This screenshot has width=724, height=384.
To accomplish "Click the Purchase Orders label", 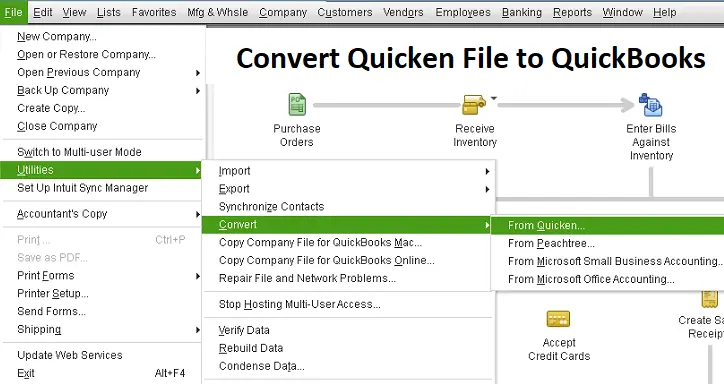I will (x=297, y=135).
